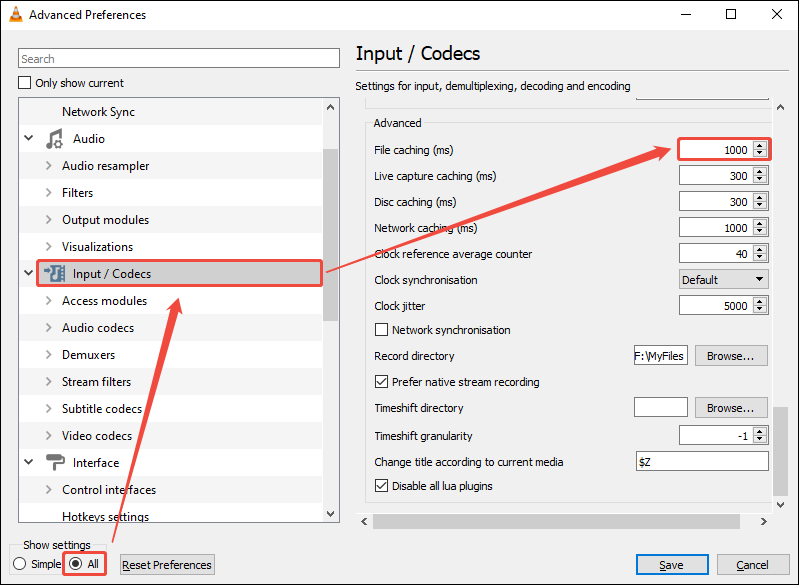Decrease Timeshift granularity with down arrow
Screen dimensions: 799x585
pyautogui.click(x=760, y=439)
